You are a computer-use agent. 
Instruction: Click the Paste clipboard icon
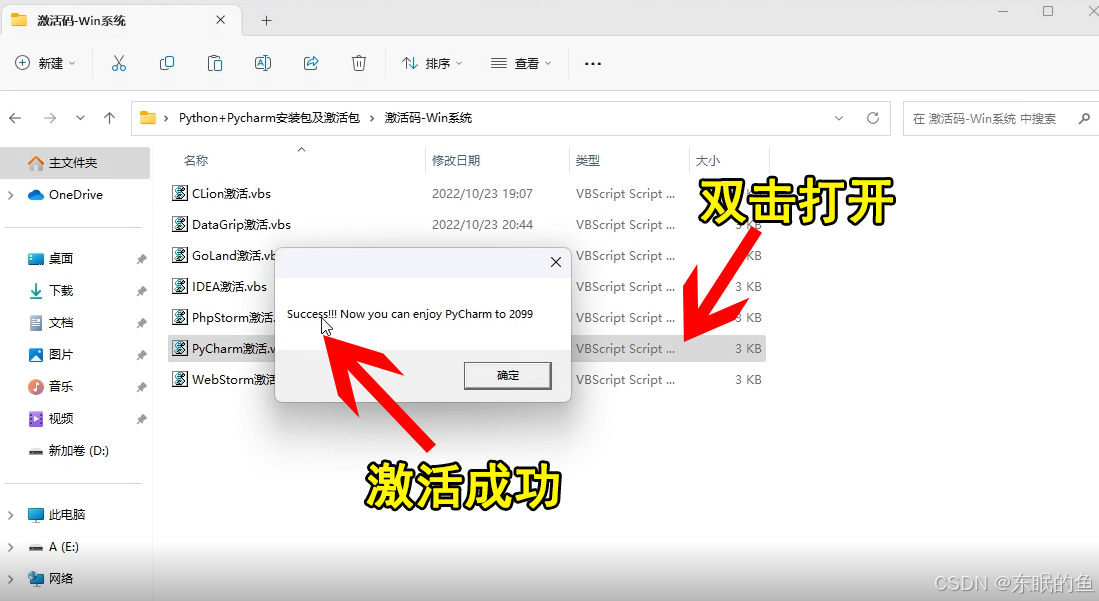click(x=214, y=63)
